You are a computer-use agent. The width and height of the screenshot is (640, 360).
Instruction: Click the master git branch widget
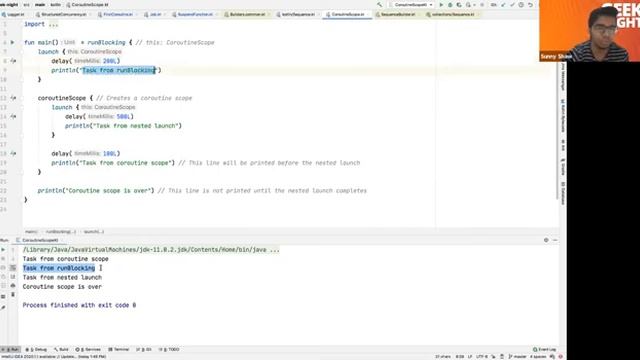coord(518,356)
